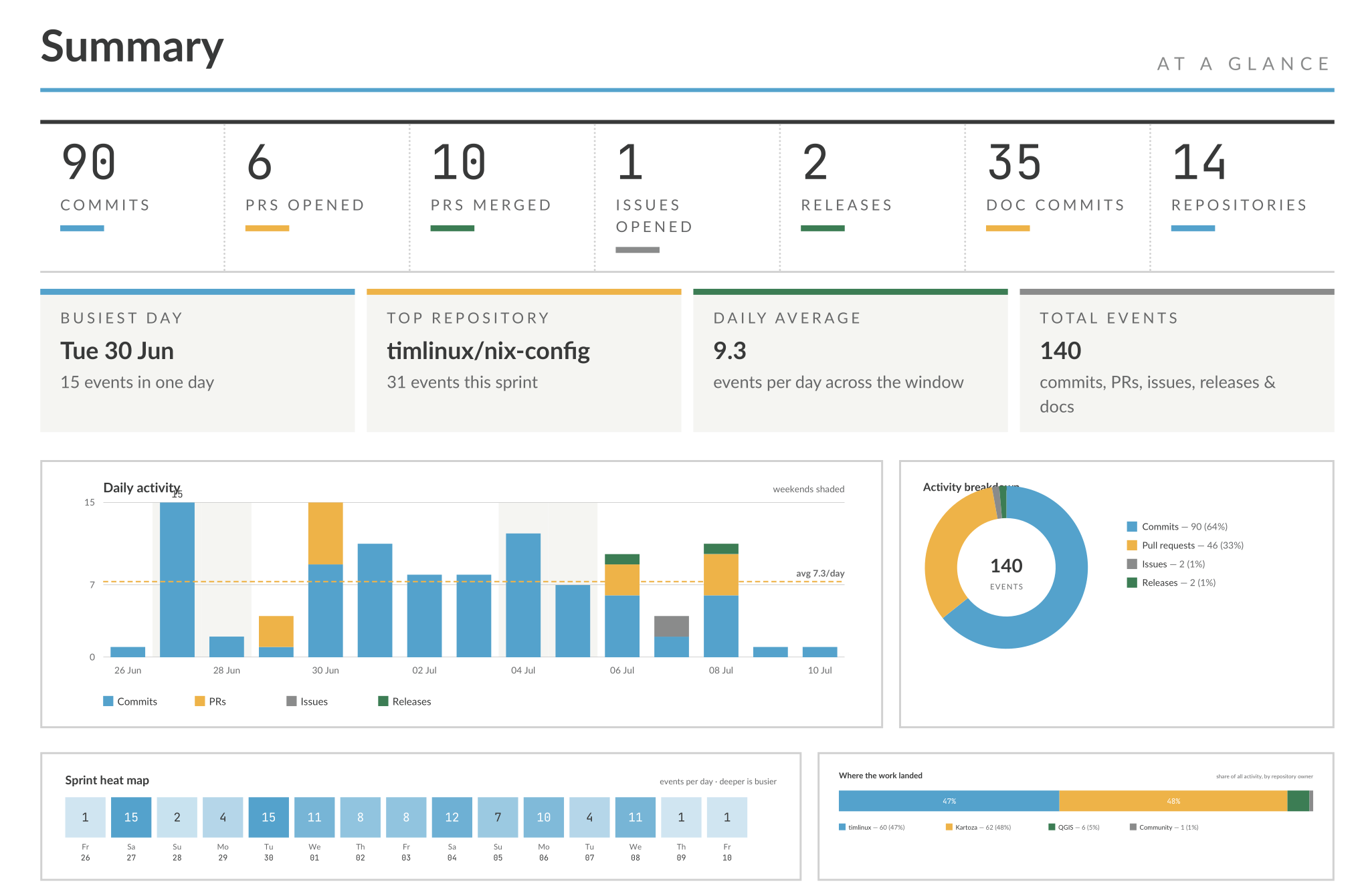
Task: Click the 2 Releases stat
Action: (872, 197)
